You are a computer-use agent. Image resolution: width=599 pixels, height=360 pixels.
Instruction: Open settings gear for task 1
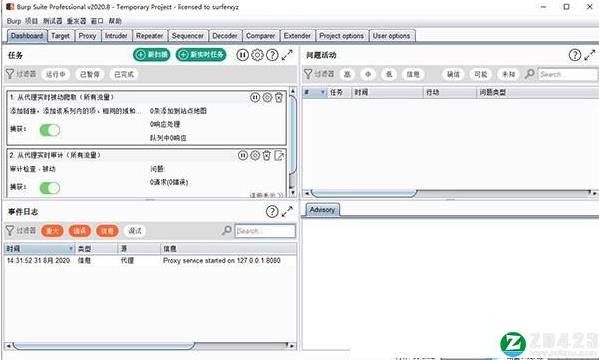click(x=267, y=97)
